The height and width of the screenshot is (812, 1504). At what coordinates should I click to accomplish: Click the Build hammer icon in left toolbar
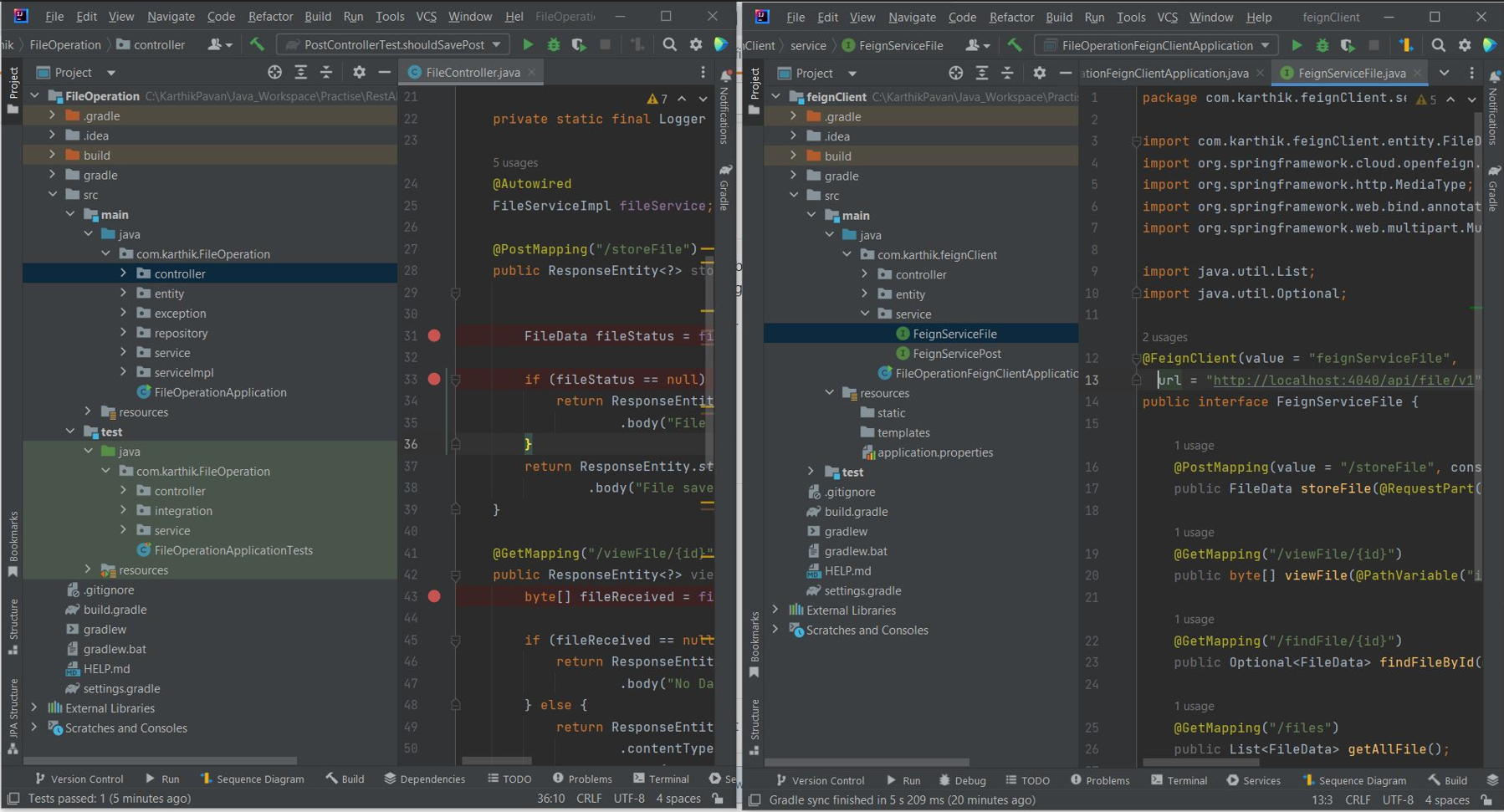257,44
